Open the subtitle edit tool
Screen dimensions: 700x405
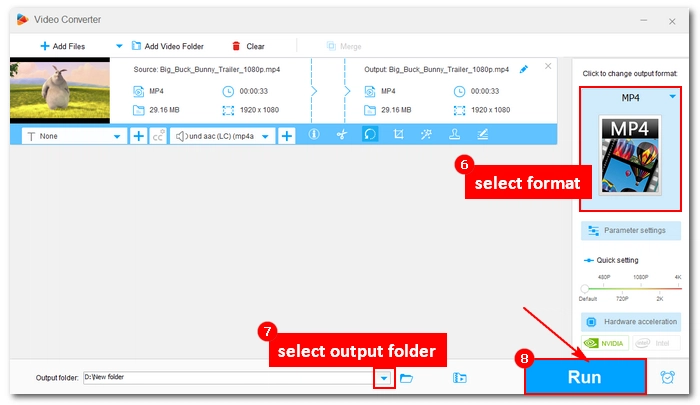point(483,134)
